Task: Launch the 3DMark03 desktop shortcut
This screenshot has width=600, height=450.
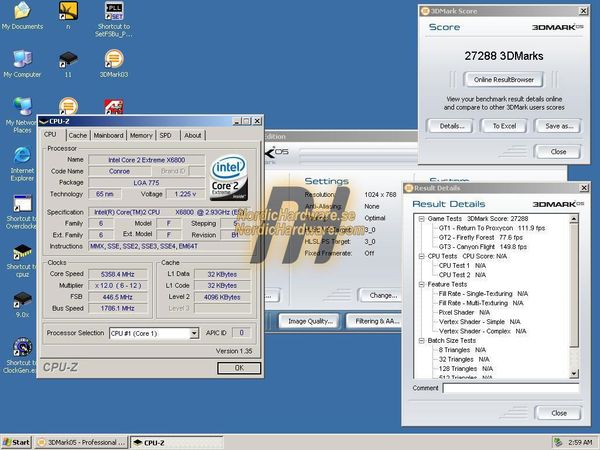Action: pyautogui.click(x=114, y=58)
